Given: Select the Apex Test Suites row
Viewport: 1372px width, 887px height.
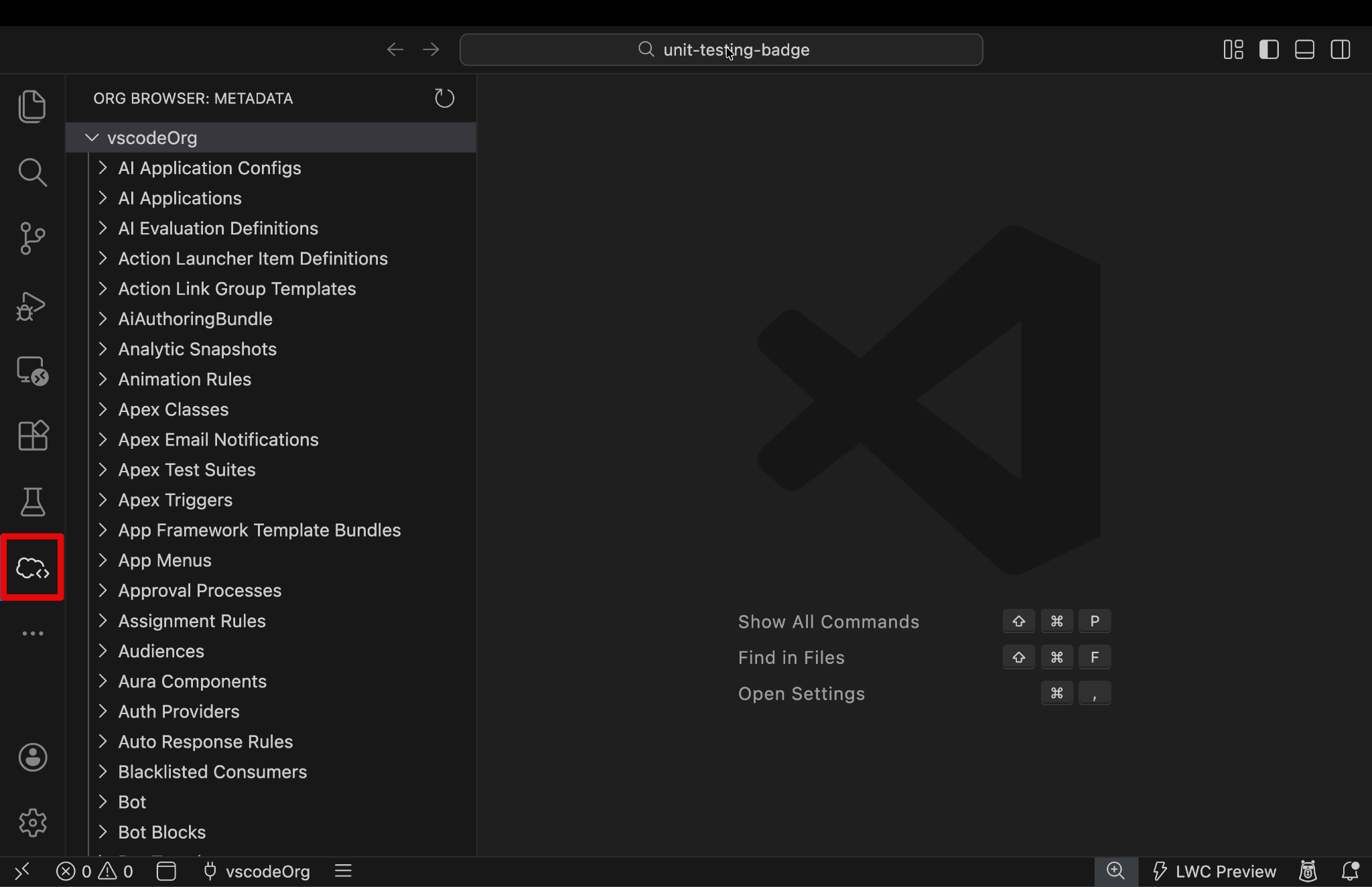Looking at the screenshot, I should point(271,470).
